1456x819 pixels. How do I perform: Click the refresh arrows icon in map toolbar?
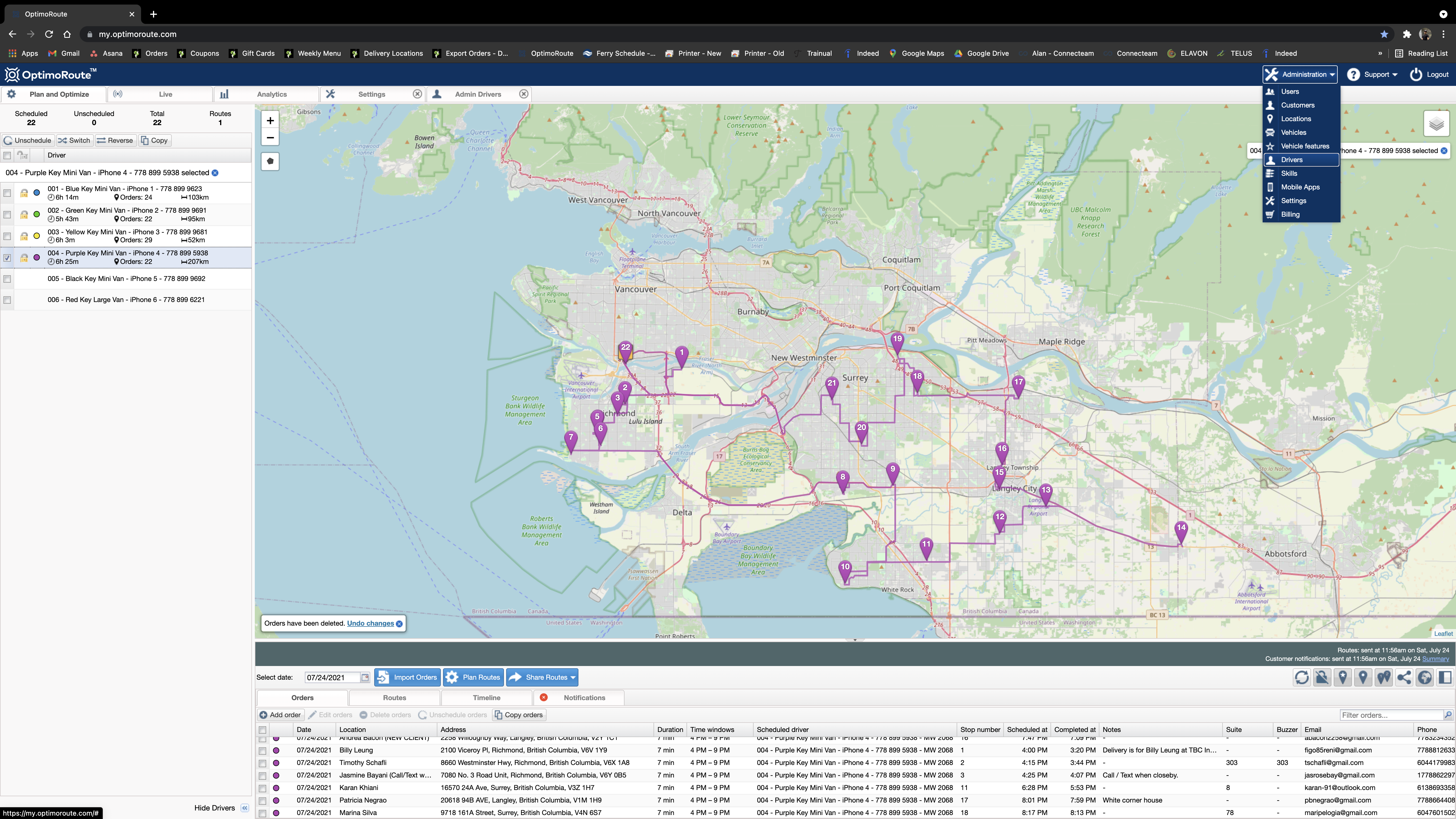point(1301,677)
